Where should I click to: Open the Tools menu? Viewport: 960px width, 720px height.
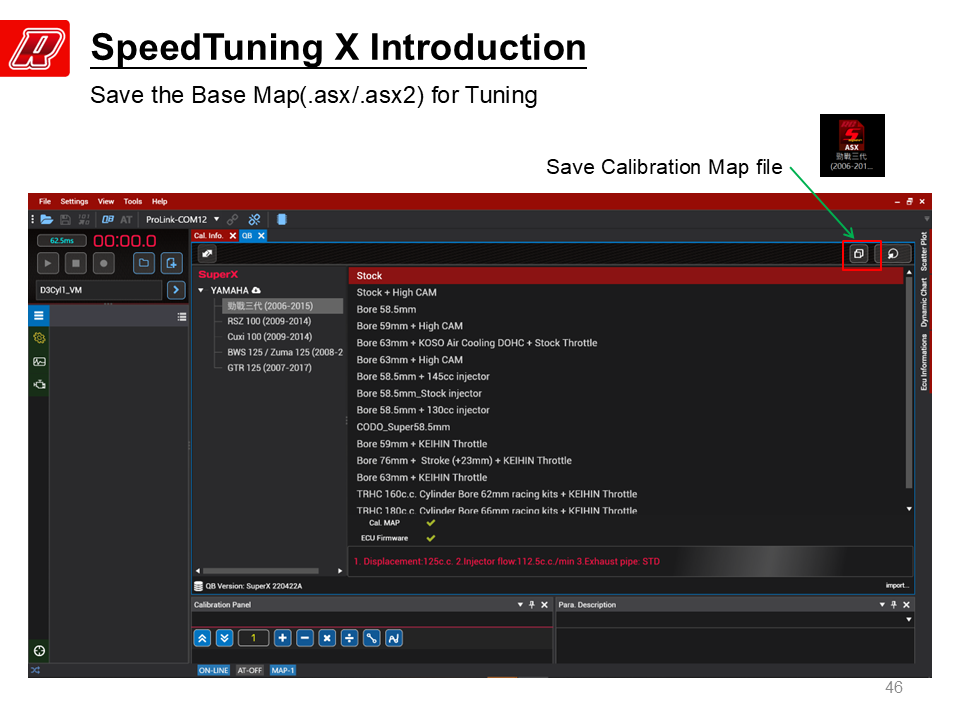tap(133, 201)
